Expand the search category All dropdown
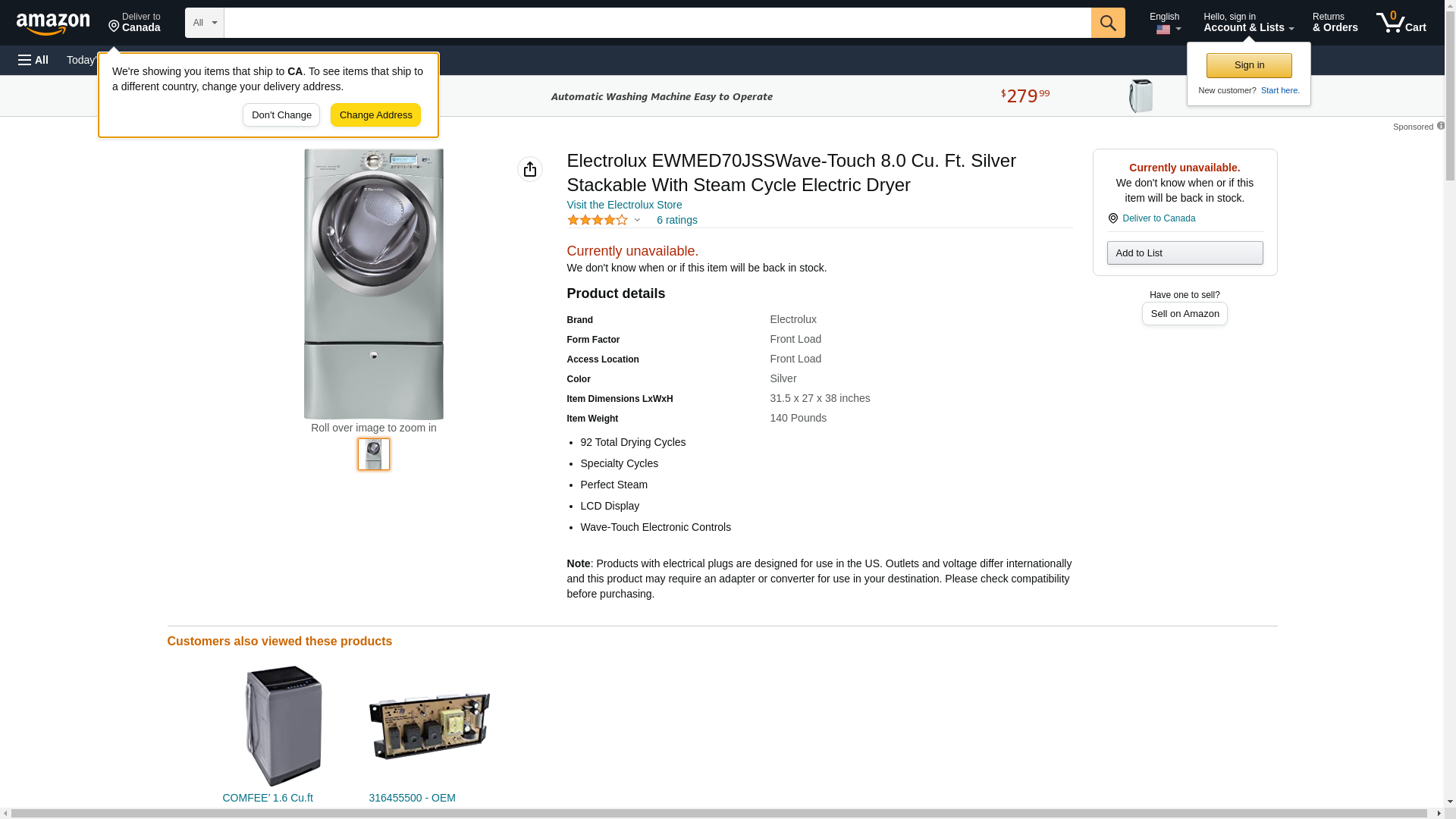This screenshot has width=1456, height=819. [x=204, y=23]
